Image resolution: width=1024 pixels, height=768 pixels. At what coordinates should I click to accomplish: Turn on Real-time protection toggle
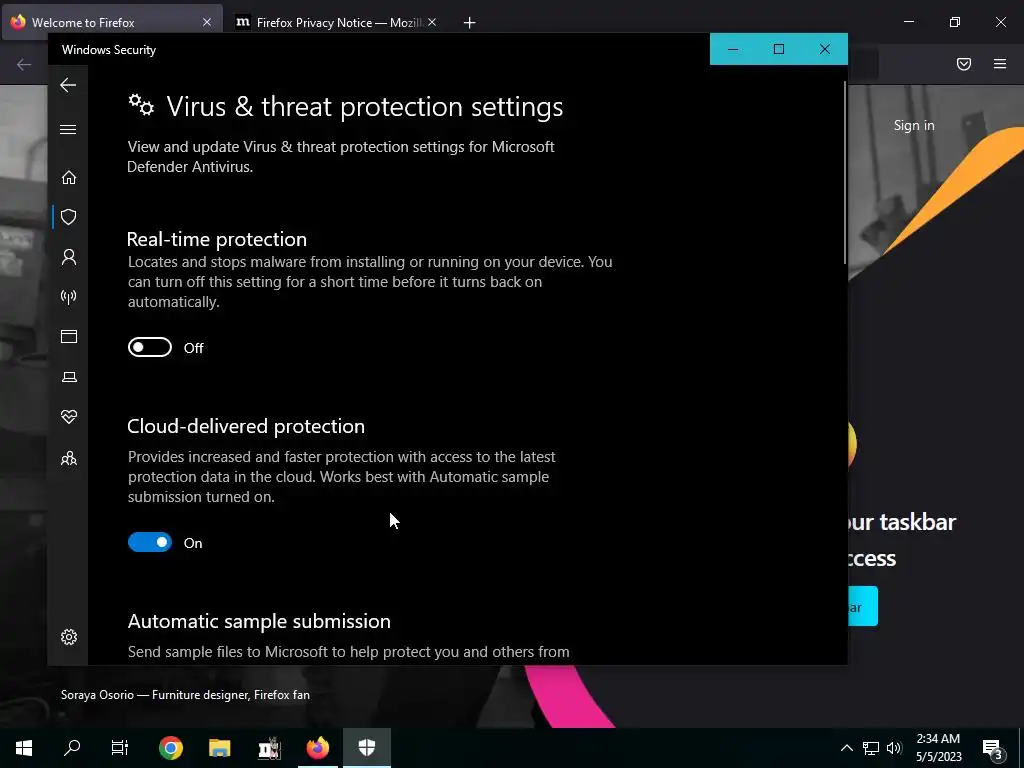click(150, 347)
